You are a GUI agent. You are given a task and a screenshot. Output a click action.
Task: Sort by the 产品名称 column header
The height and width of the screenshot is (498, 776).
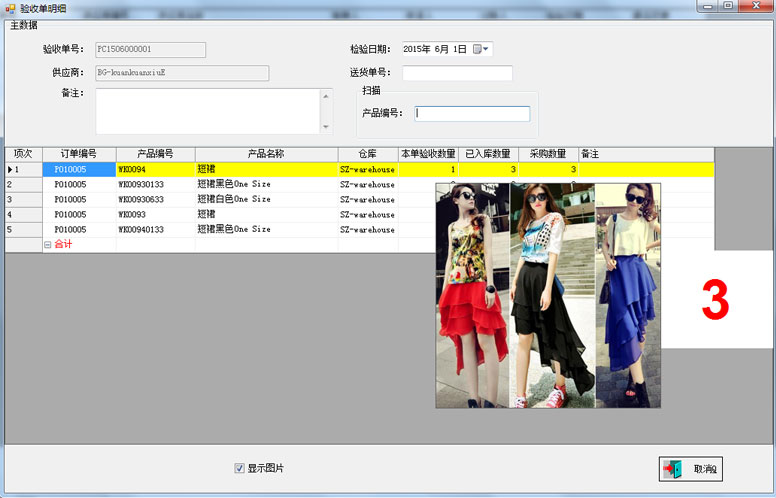point(266,154)
